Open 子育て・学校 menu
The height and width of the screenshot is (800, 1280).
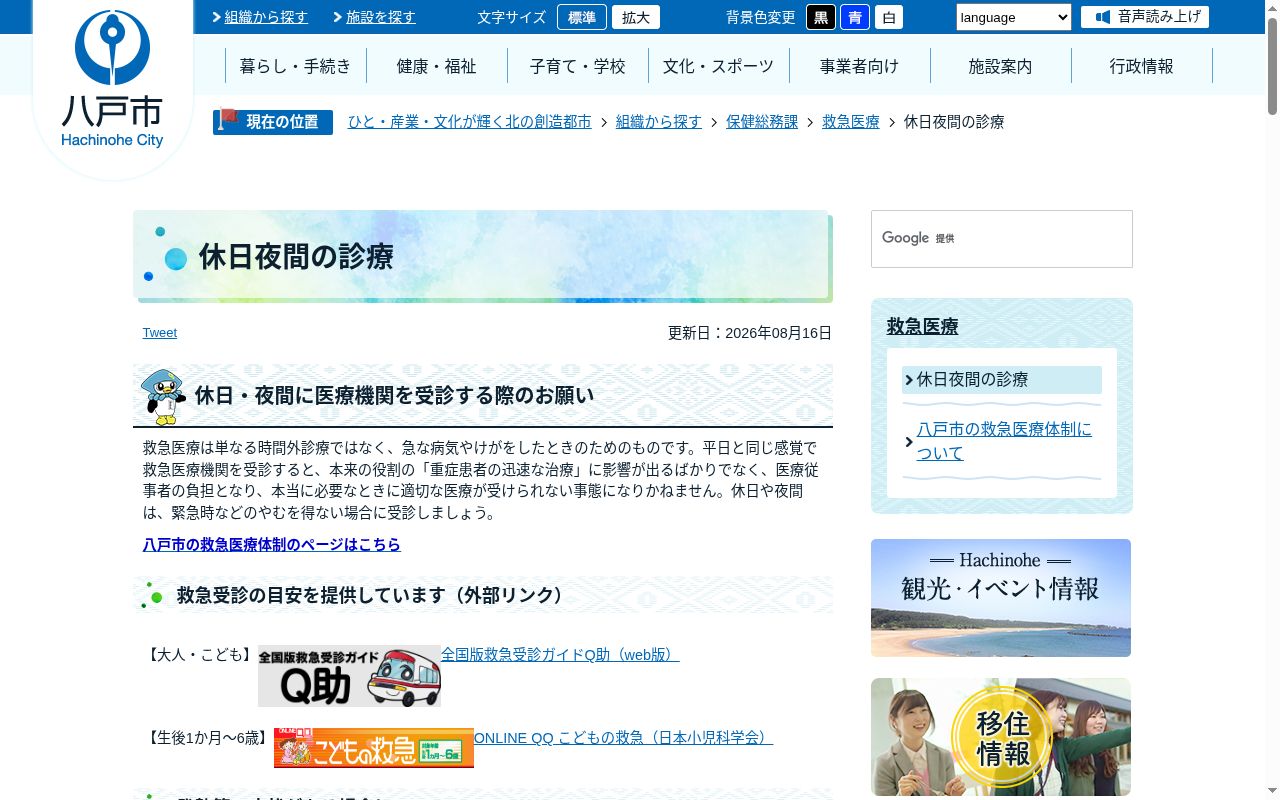click(x=577, y=66)
